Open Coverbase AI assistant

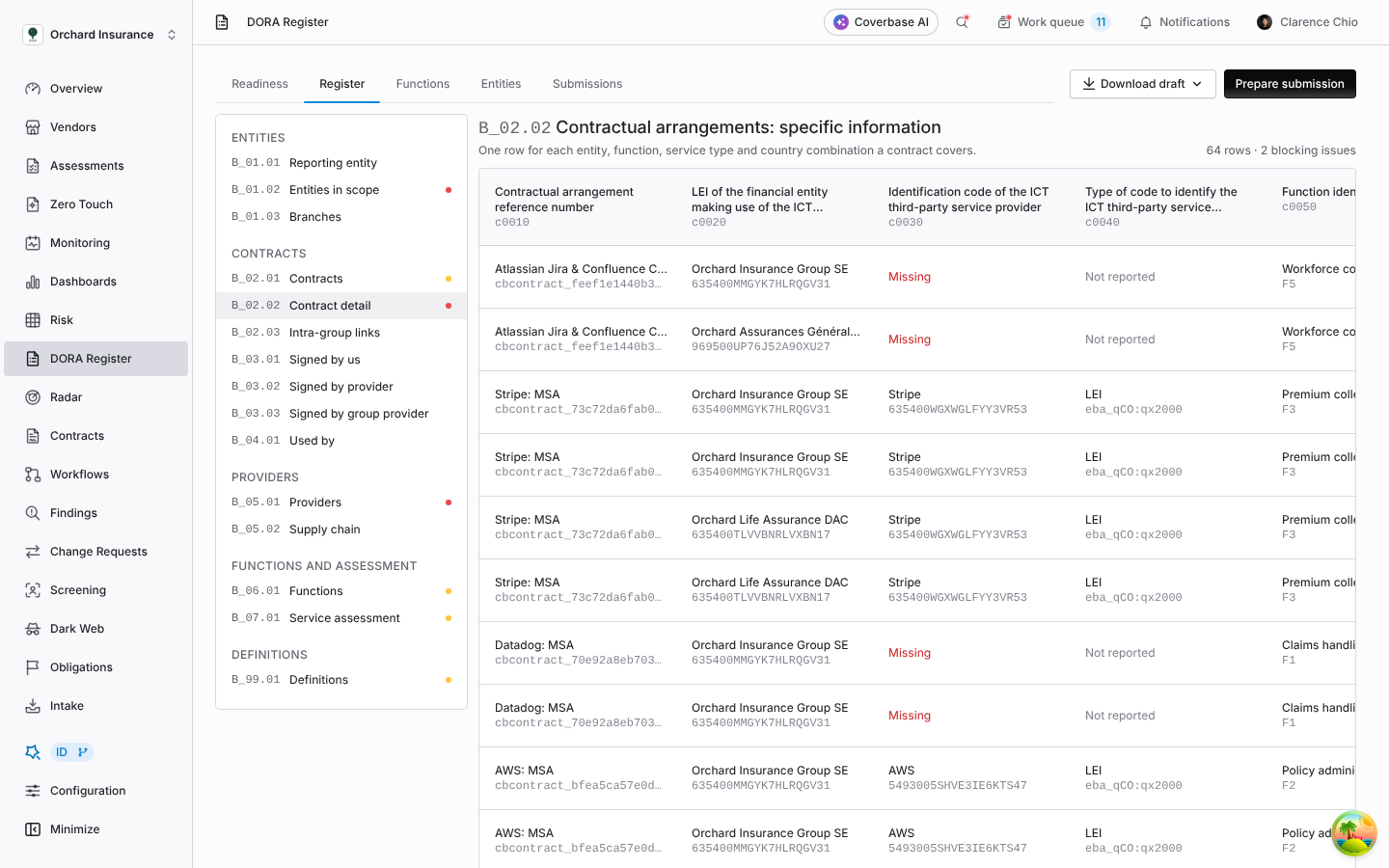881,22
